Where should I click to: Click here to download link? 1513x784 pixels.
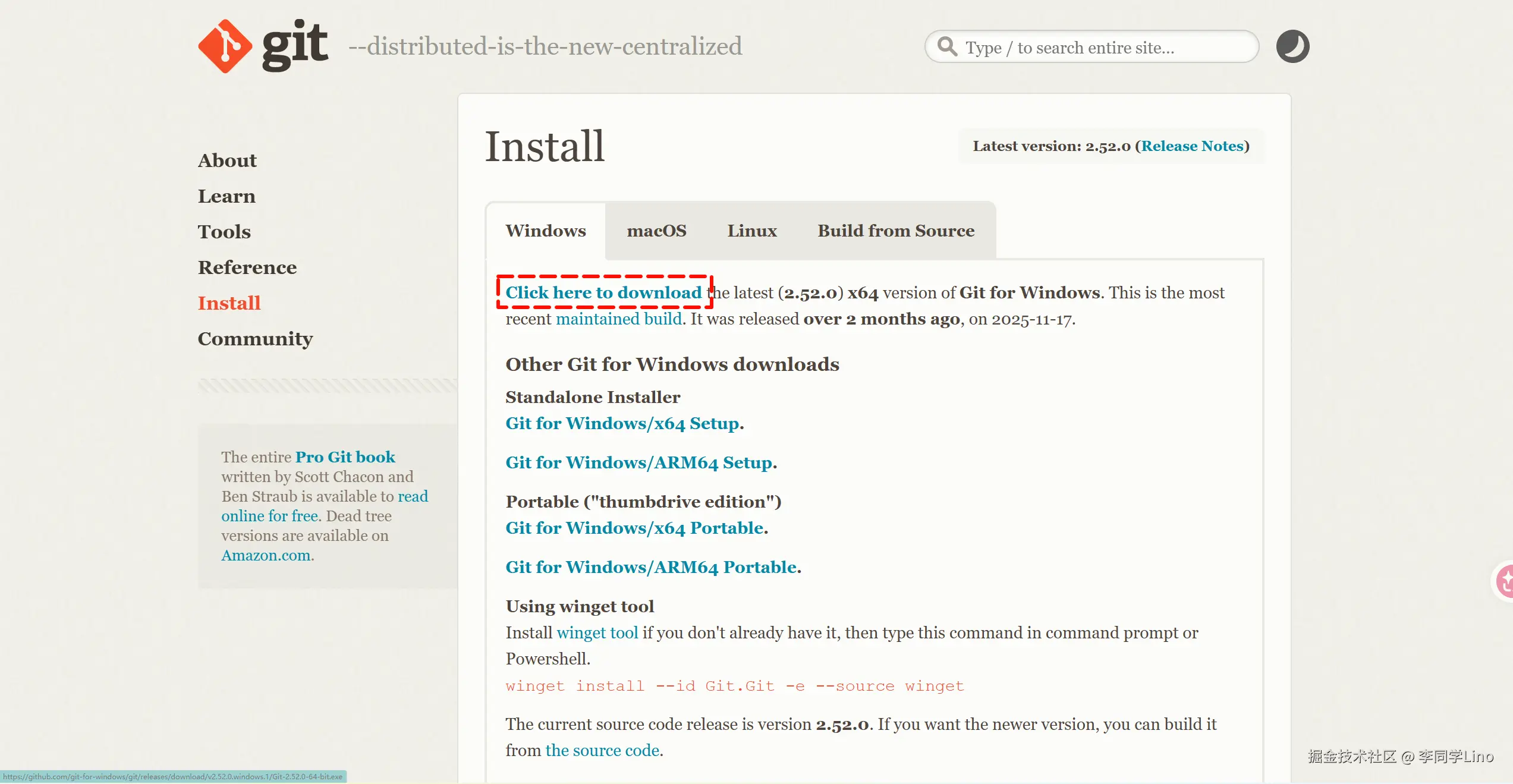coord(603,292)
